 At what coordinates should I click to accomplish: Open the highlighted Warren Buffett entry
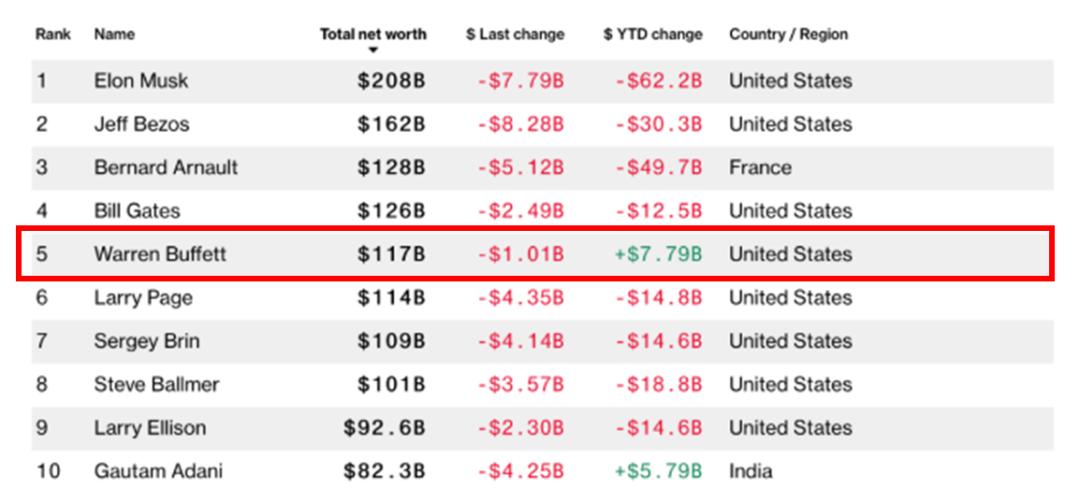point(160,255)
